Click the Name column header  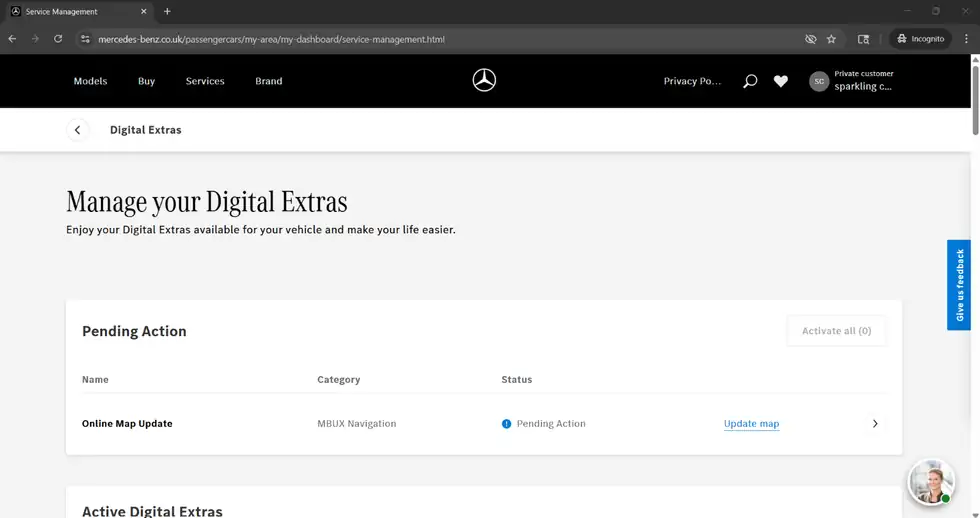[x=95, y=379]
